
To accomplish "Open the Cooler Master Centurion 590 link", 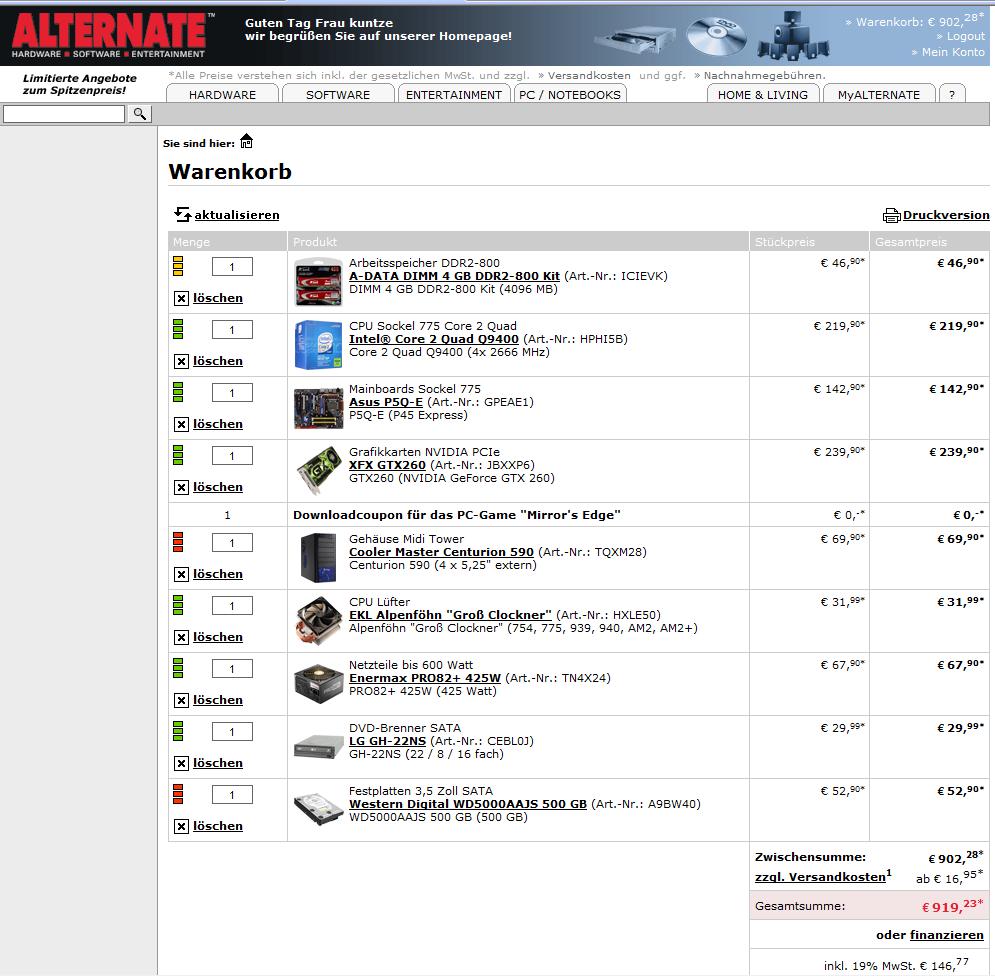I will pos(442,552).
